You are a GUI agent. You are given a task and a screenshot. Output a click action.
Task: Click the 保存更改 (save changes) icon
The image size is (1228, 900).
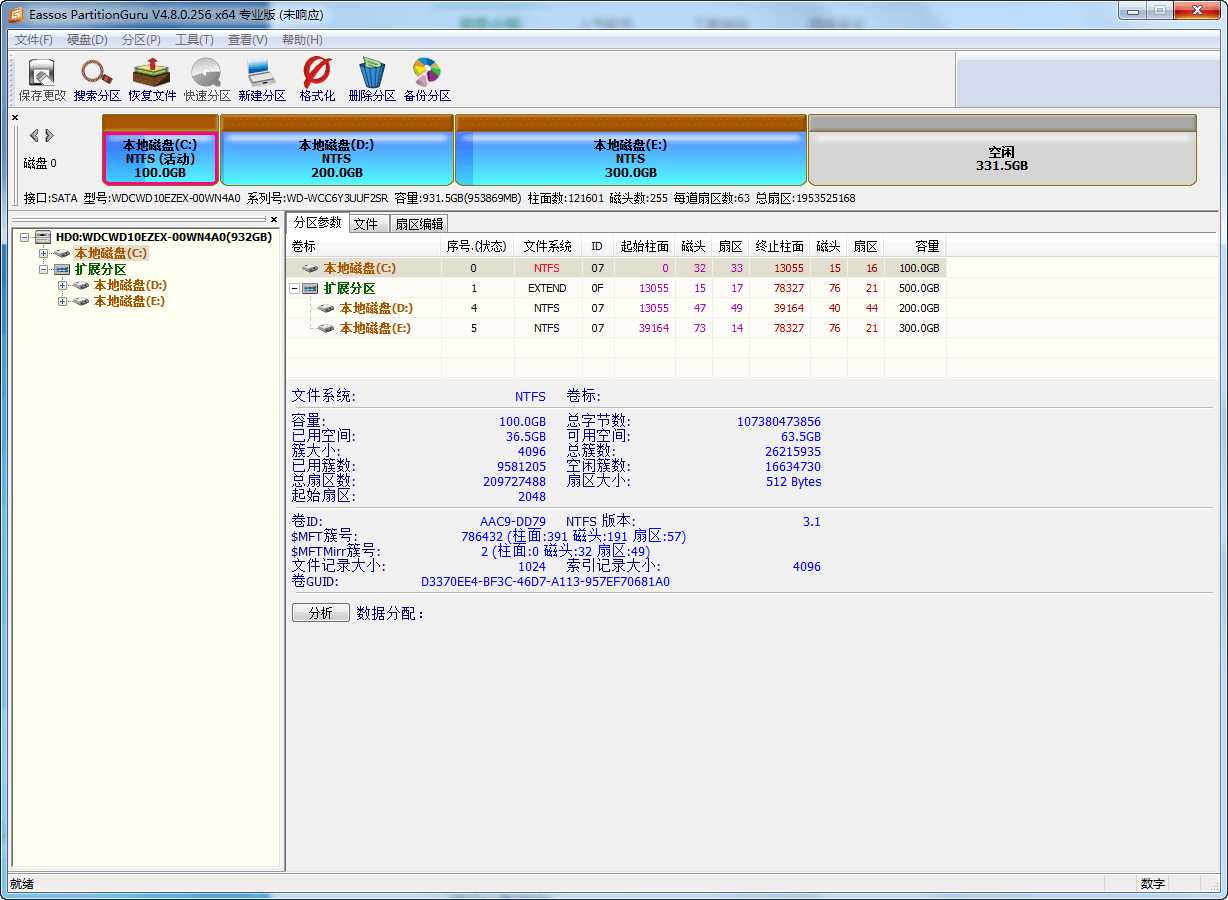40,78
